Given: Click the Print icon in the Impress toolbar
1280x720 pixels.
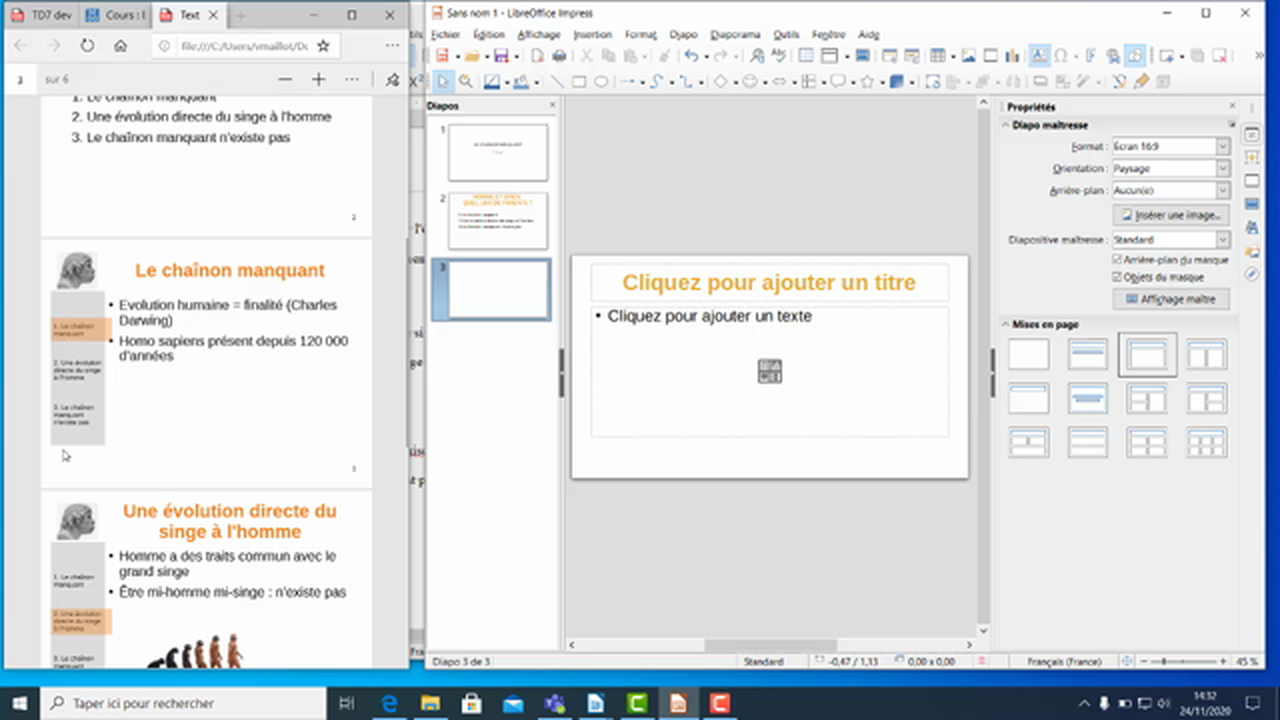Looking at the screenshot, I should [559, 56].
